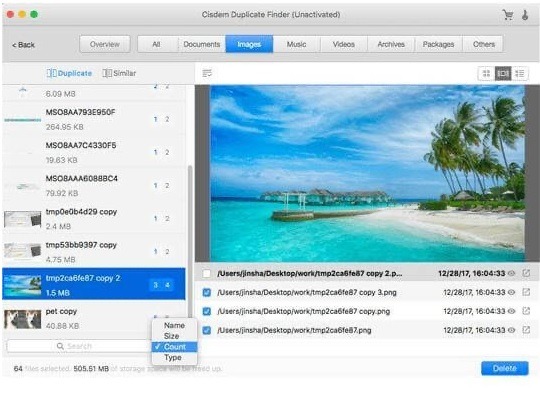Select MSO8AAA6088BC4 list item
This screenshot has width=540, height=408.
pyautogui.click(x=94, y=186)
